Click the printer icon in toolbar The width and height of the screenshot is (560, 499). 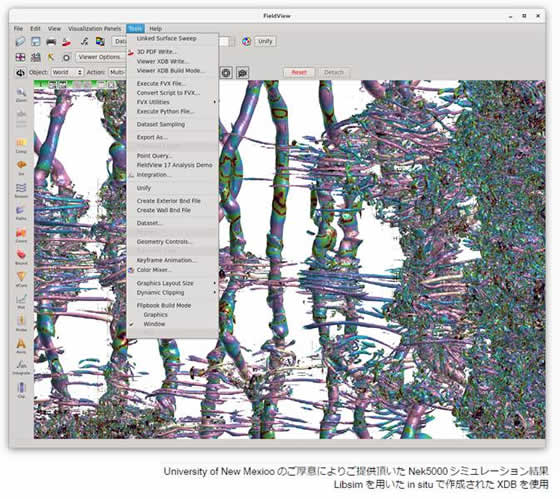(51, 42)
